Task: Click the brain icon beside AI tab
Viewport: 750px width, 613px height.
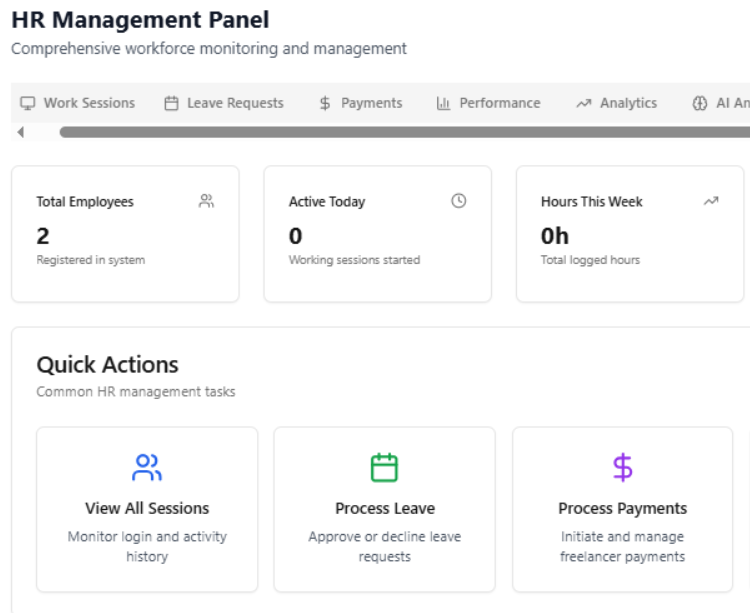Action: [x=700, y=103]
